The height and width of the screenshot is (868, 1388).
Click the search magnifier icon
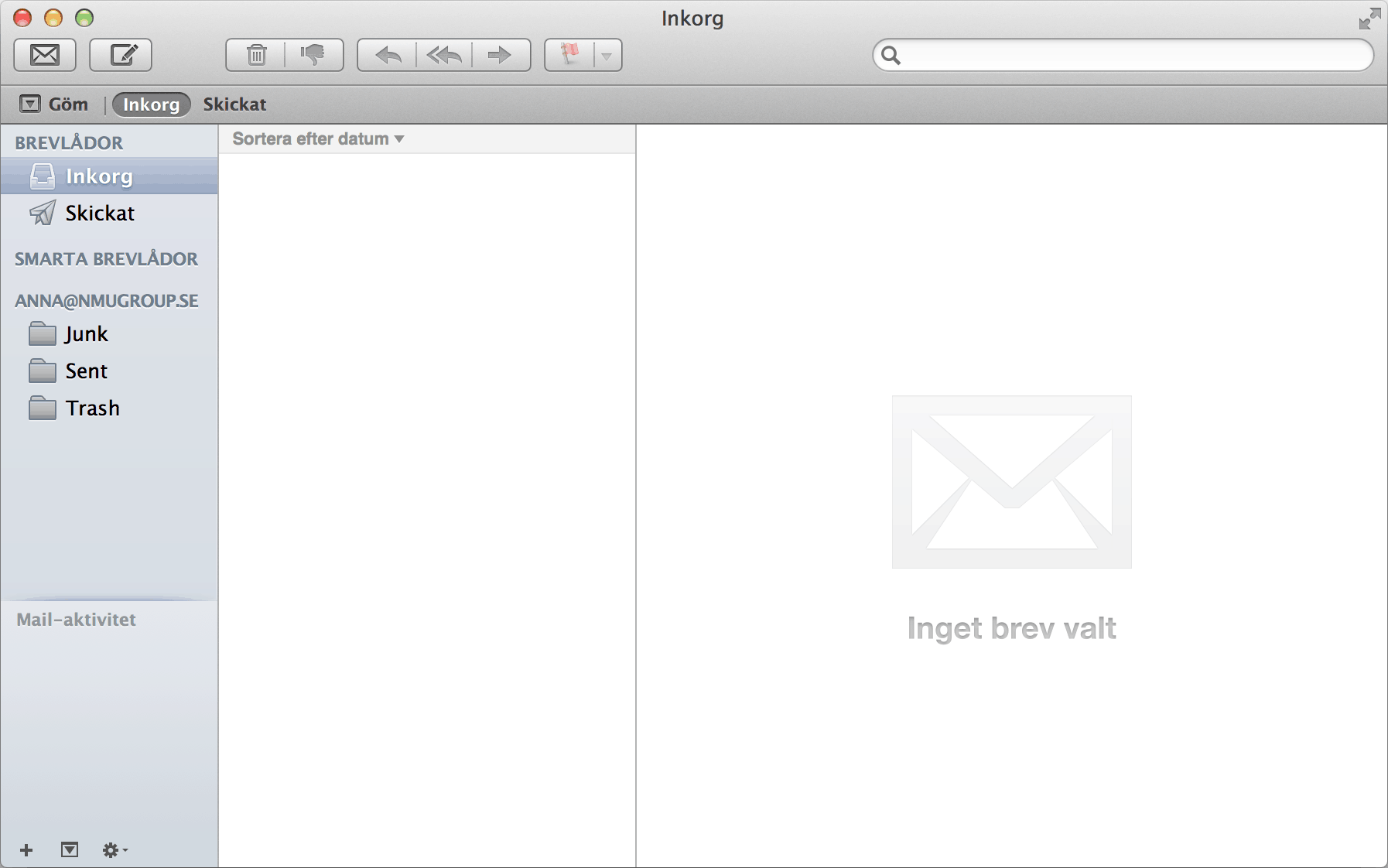(891, 55)
